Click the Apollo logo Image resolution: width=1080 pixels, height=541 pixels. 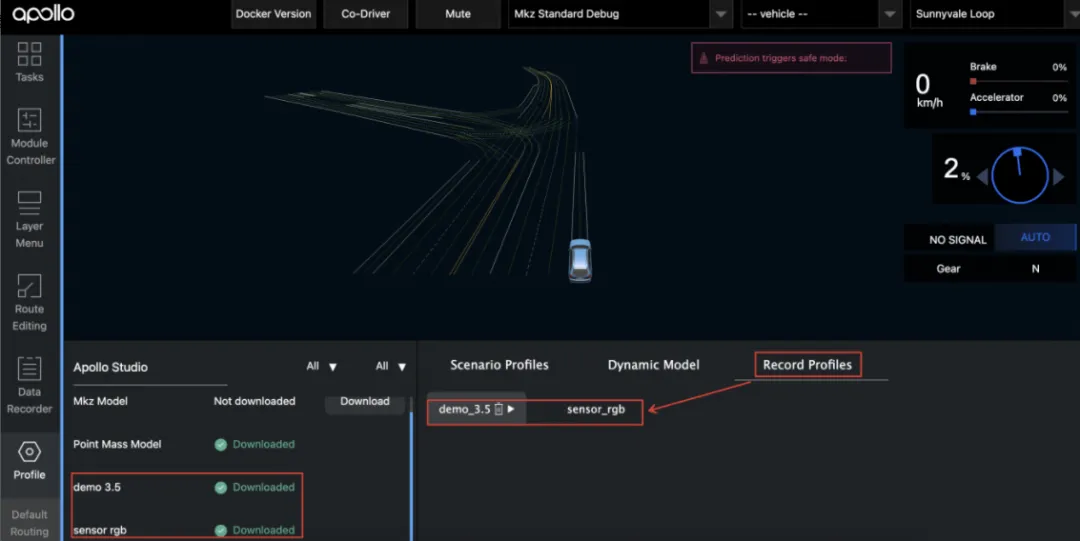coord(43,14)
